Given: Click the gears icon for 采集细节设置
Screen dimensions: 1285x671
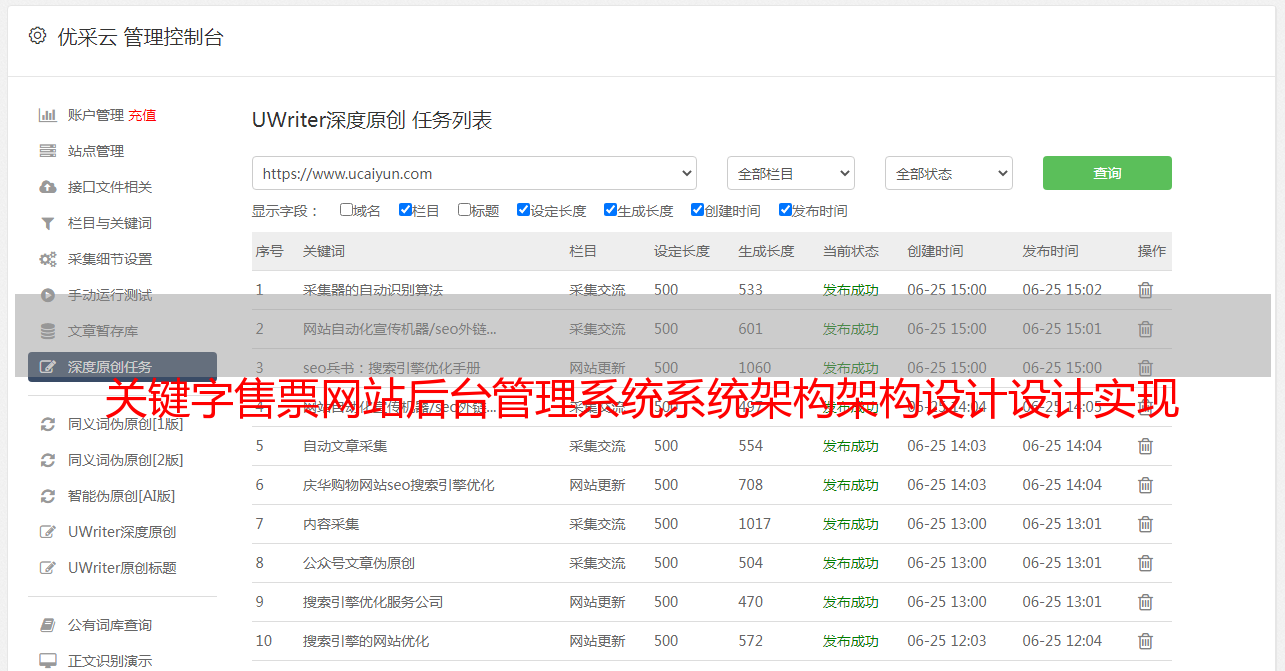Looking at the screenshot, I should tap(47, 259).
